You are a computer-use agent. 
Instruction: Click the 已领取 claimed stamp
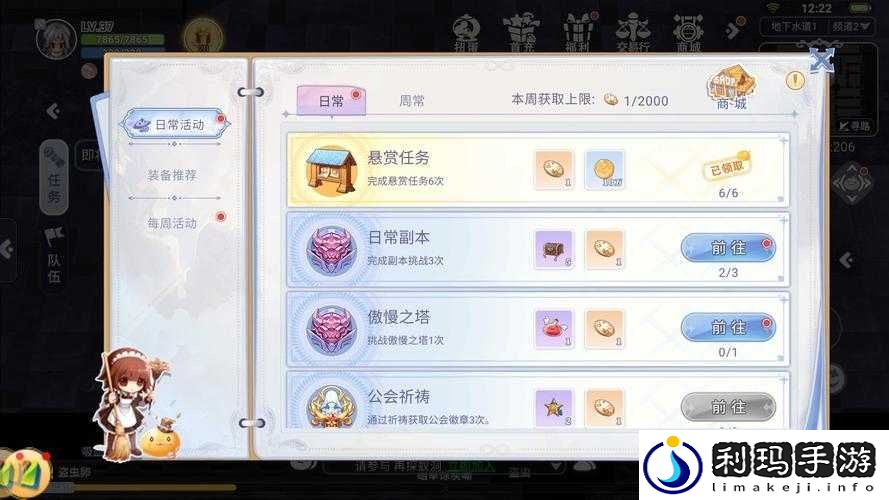click(x=727, y=167)
